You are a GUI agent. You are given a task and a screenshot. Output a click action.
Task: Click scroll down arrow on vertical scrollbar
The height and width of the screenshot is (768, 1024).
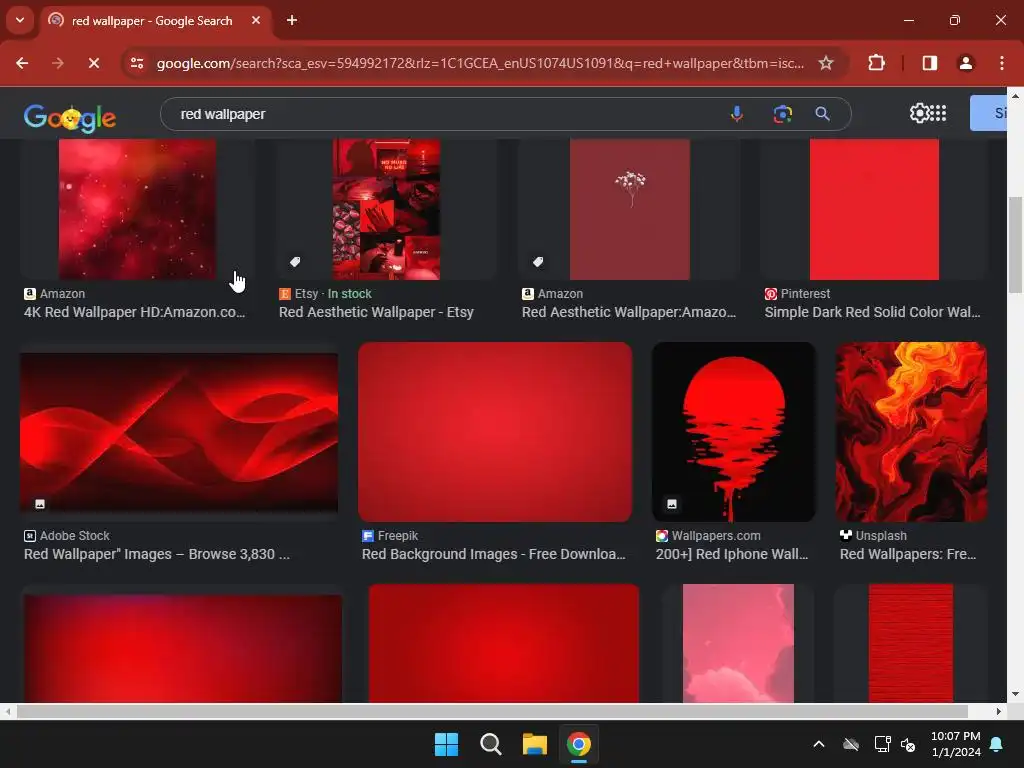(1015, 694)
